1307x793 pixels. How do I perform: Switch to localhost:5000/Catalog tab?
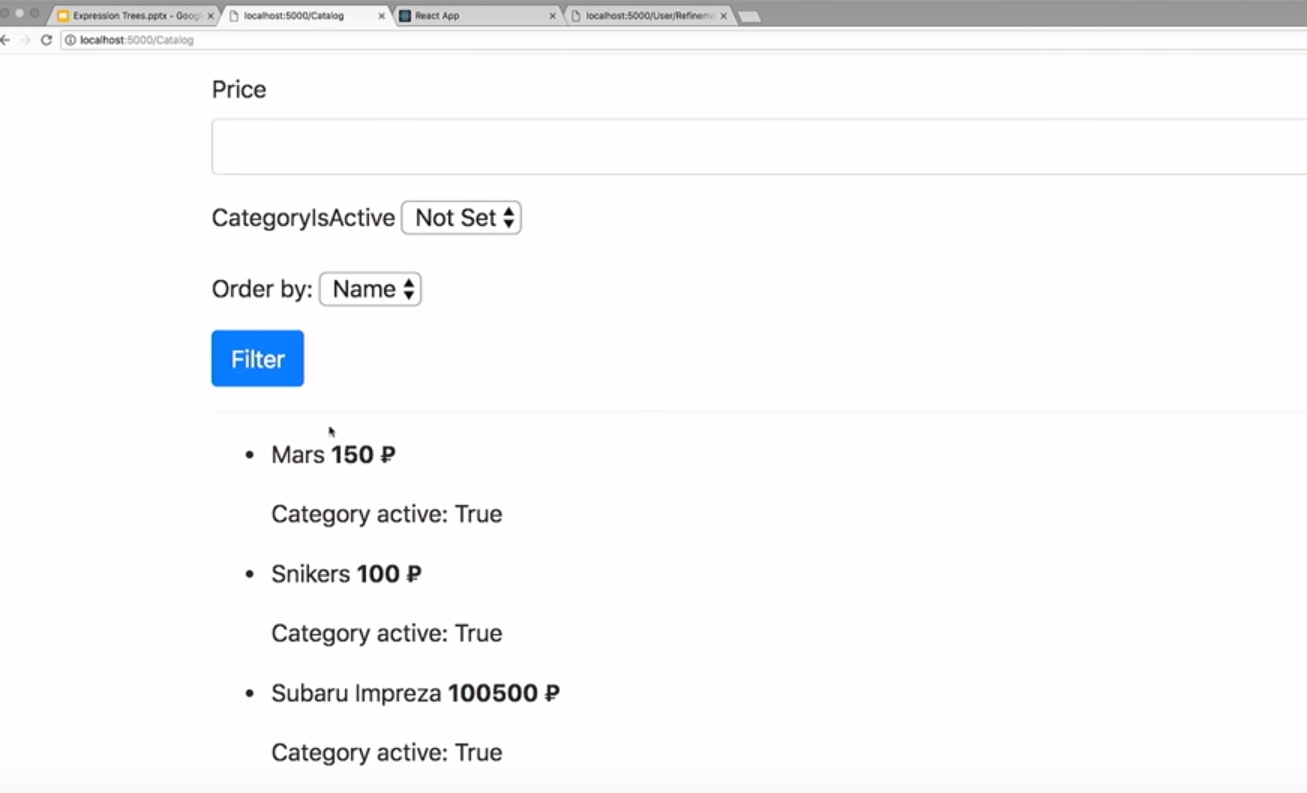(x=304, y=16)
